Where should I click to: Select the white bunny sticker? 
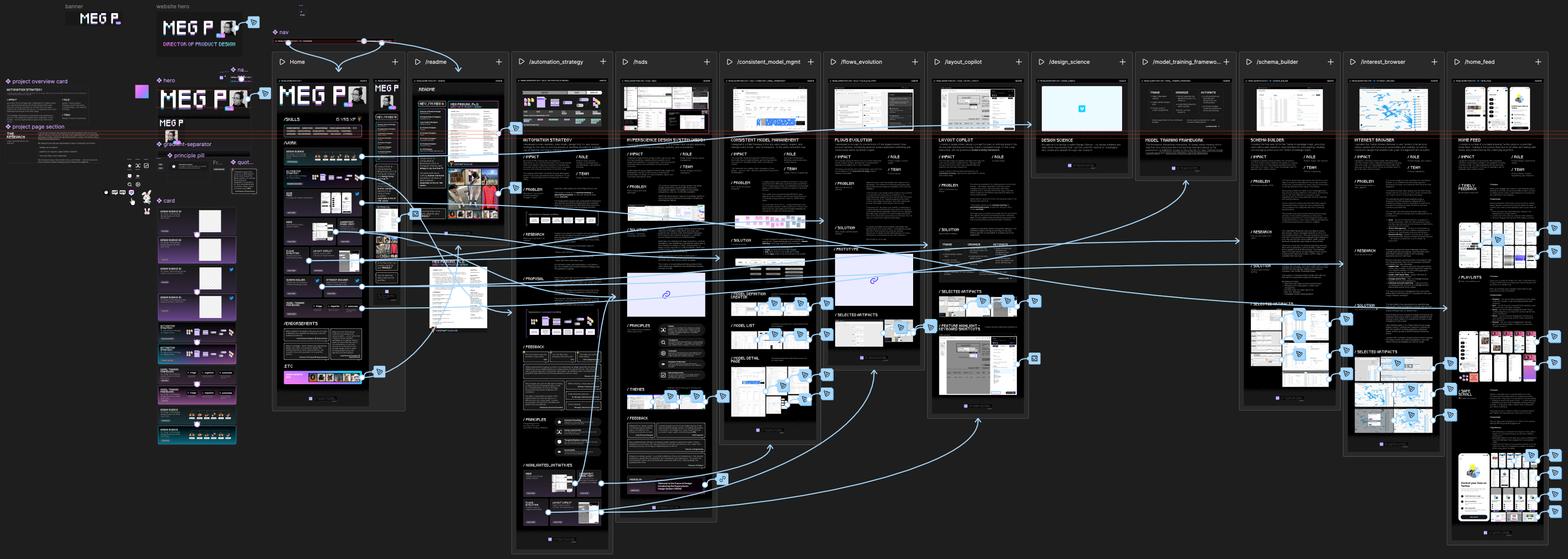pos(147,196)
